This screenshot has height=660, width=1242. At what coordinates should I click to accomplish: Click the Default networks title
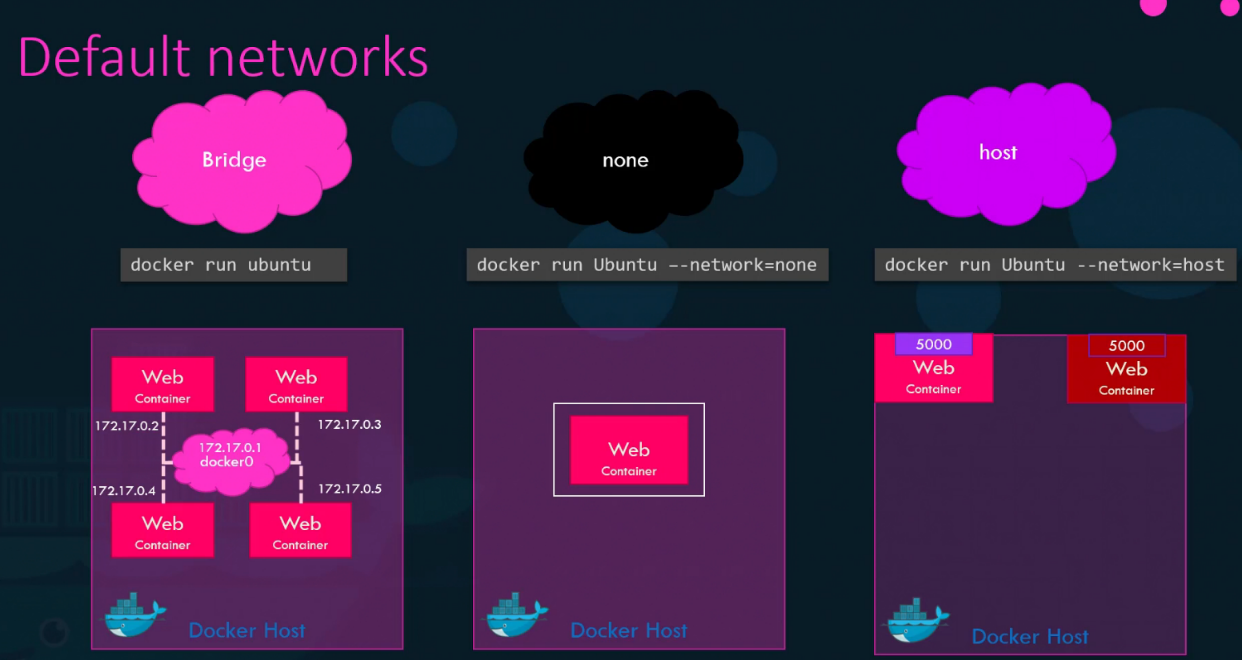tap(222, 57)
